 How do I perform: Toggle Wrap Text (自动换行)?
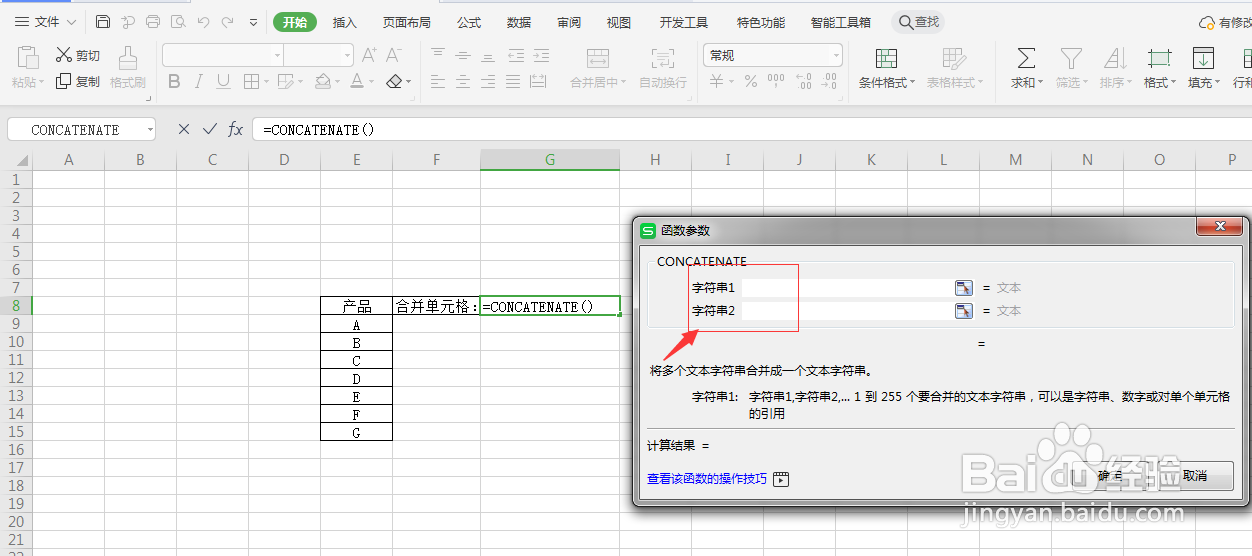[x=663, y=68]
